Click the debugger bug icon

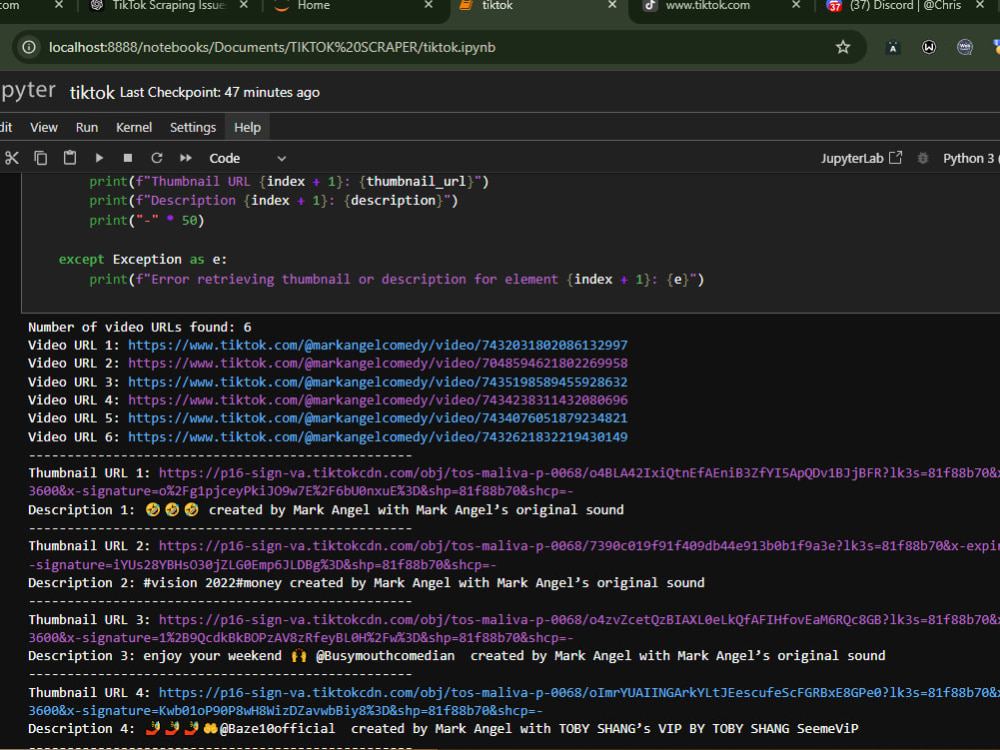tap(922, 158)
